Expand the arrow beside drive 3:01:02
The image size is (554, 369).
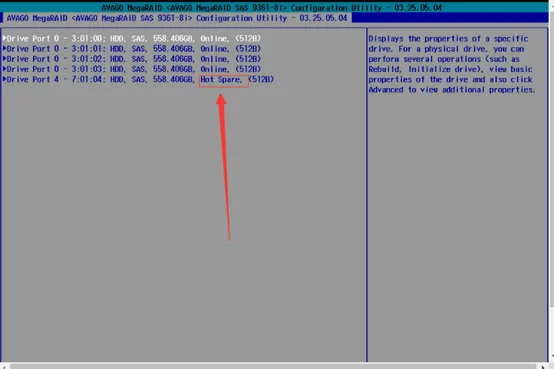pyautogui.click(x=4, y=59)
